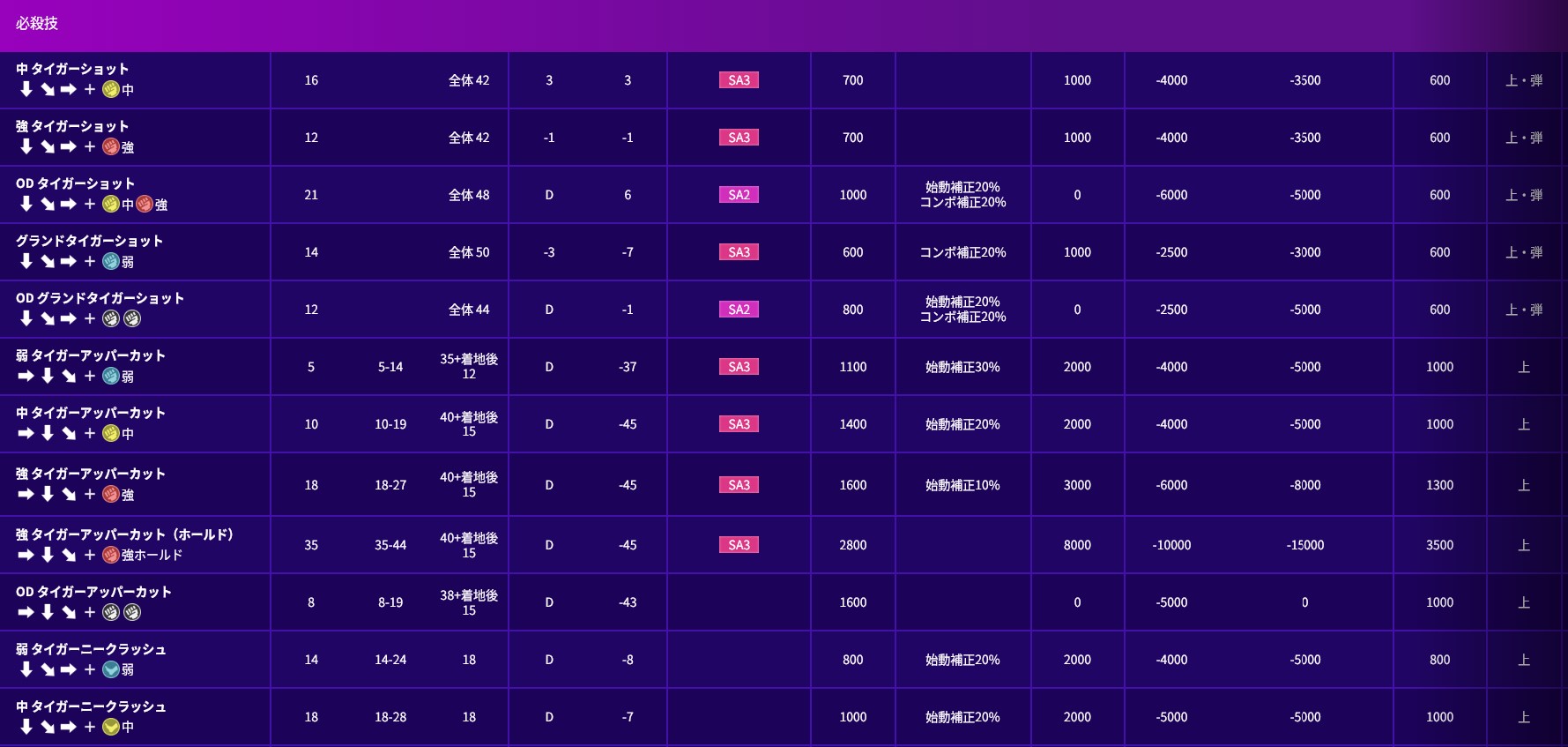Click light punch icon under グランドタイガーショット
This screenshot has height=747, width=1568.
click(111, 261)
